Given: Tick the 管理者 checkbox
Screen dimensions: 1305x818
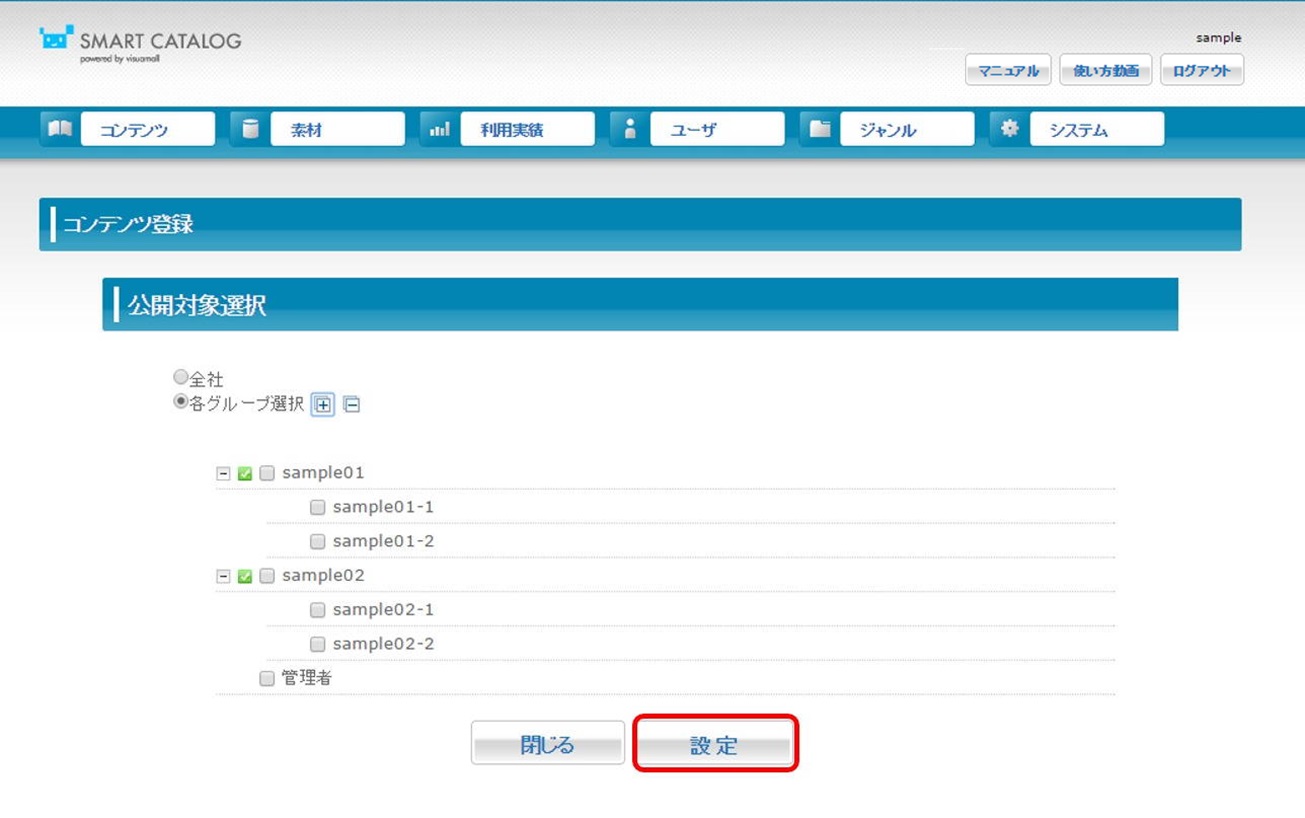Looking at the screenshot, I should (x=267, y=679).
